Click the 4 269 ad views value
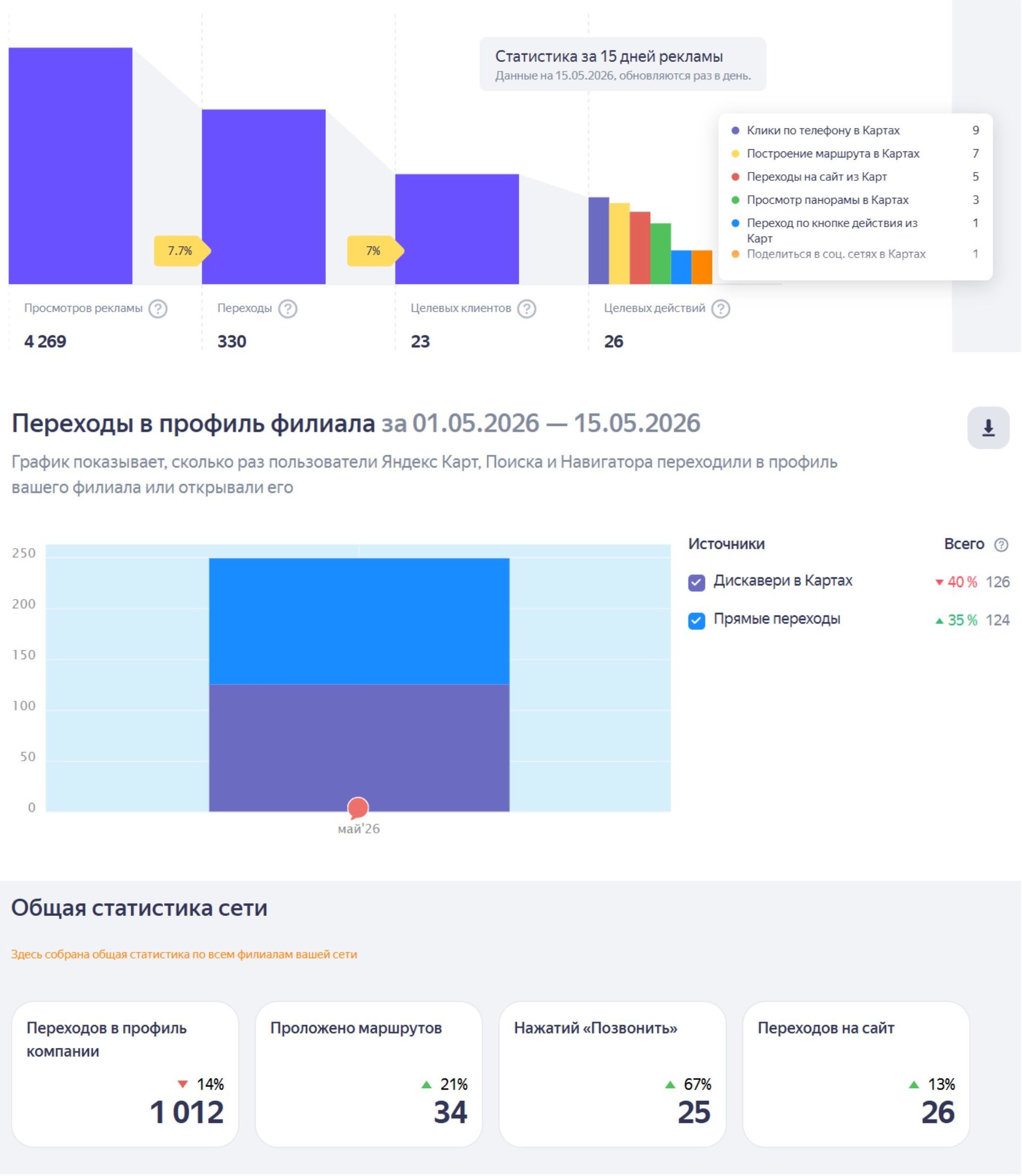The image size is (1022, 1176). click(x=45, y=342)
